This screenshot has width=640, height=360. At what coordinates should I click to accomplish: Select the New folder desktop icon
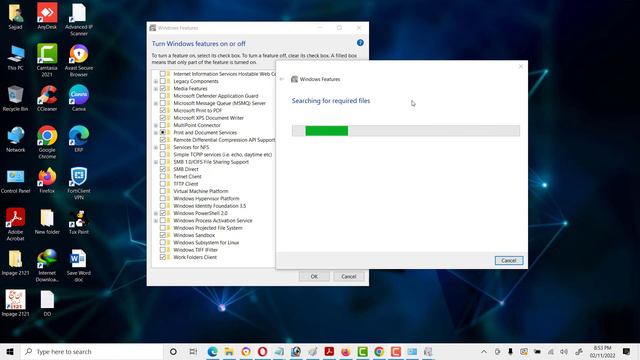(47, 221)
